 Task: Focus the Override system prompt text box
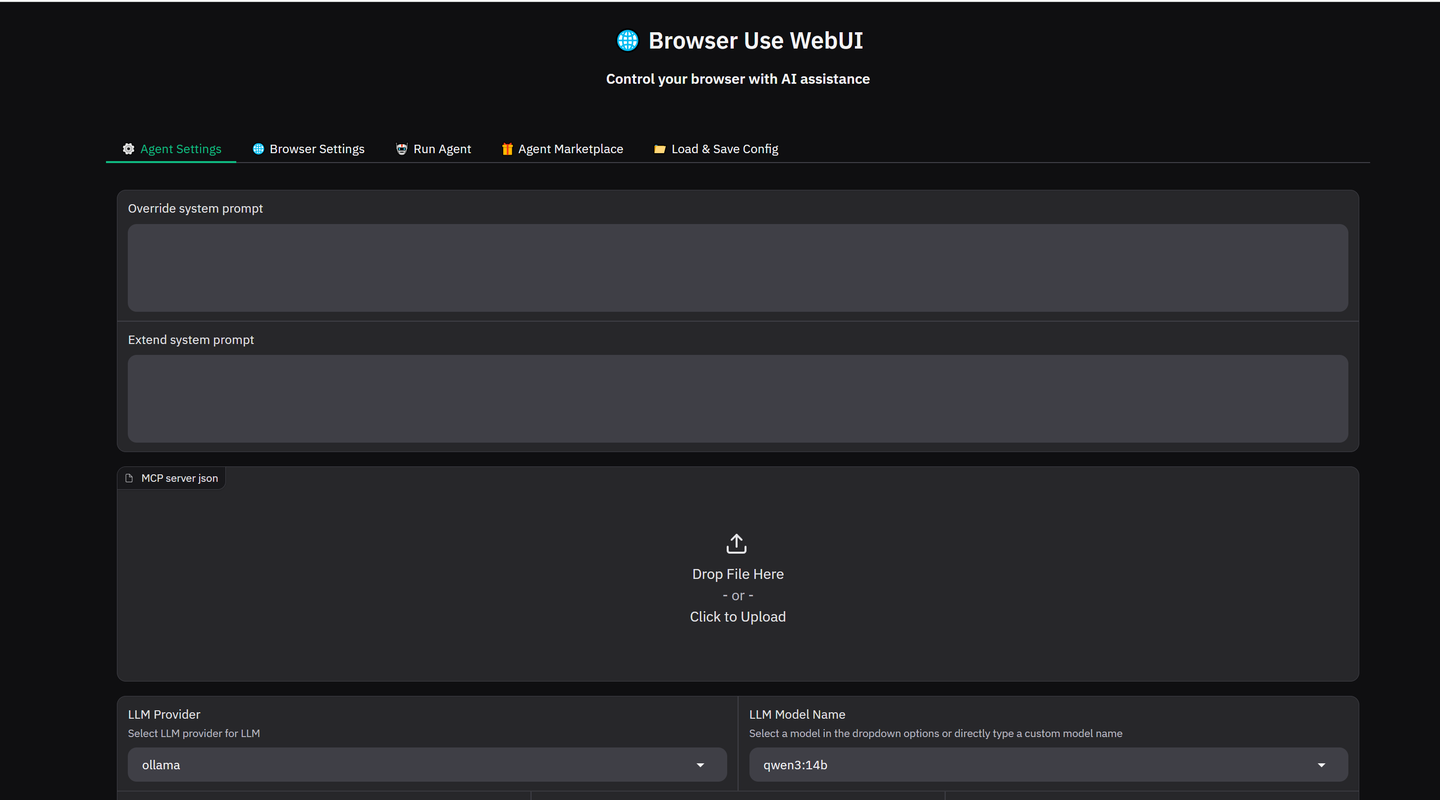coord(737,267)
